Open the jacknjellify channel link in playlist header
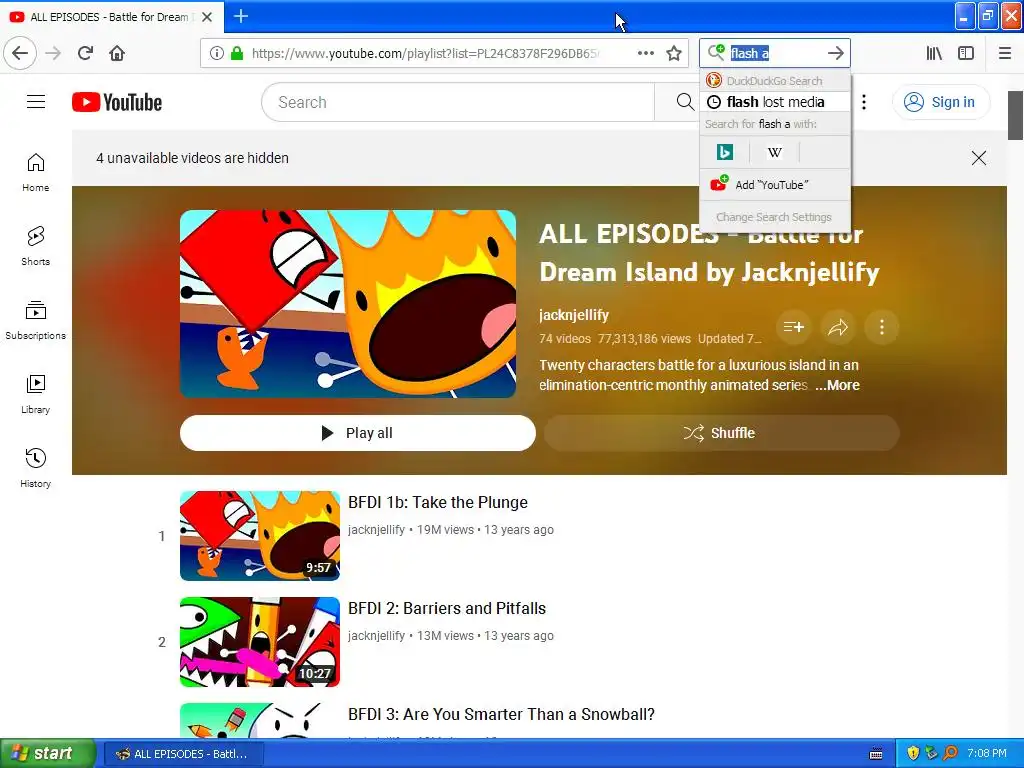The image size is (1024, 768). coord(573,315)
